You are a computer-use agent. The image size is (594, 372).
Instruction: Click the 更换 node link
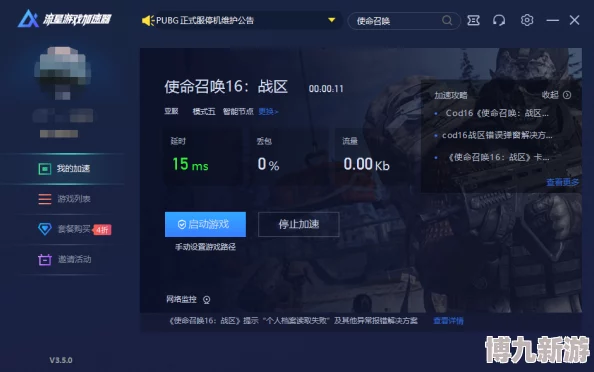click(268, 111)
